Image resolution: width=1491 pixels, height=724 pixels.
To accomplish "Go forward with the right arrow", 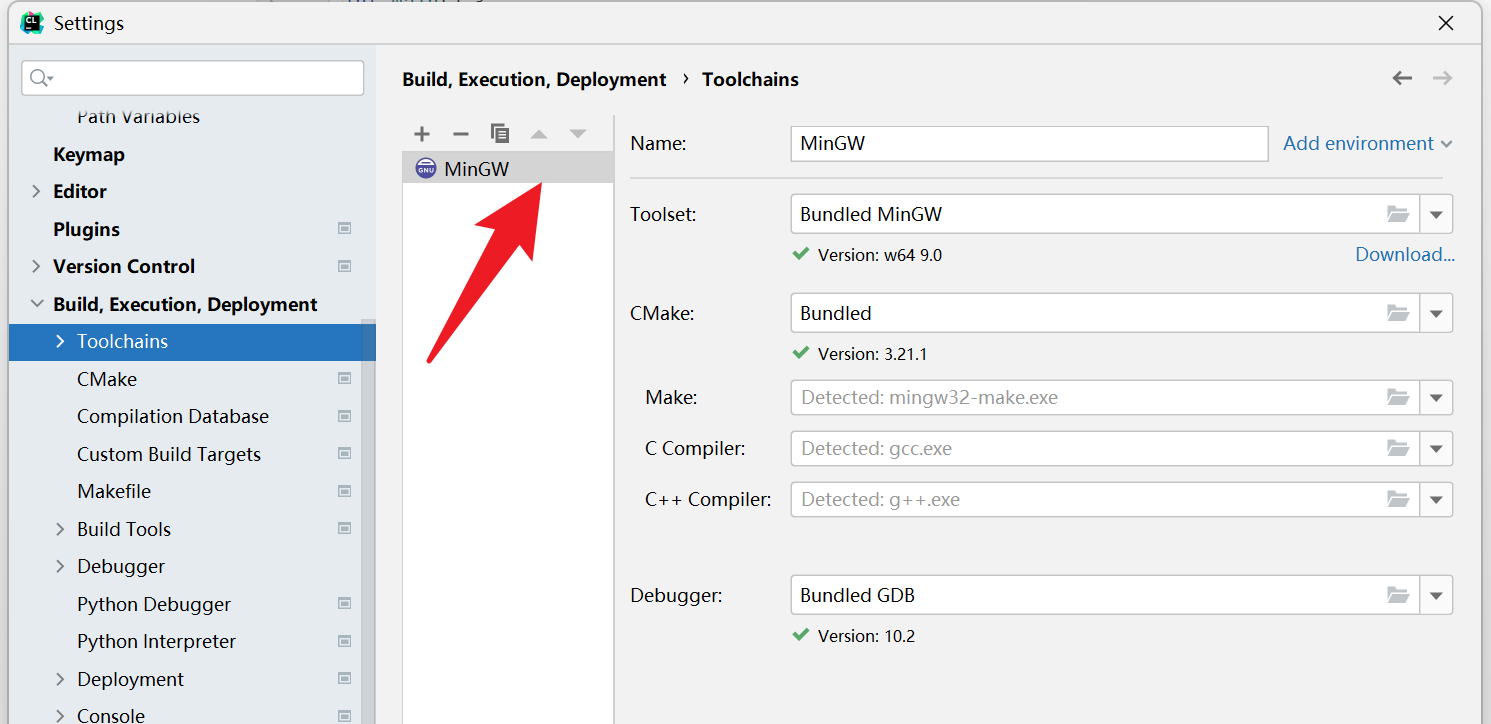I will click(1442, 78).
